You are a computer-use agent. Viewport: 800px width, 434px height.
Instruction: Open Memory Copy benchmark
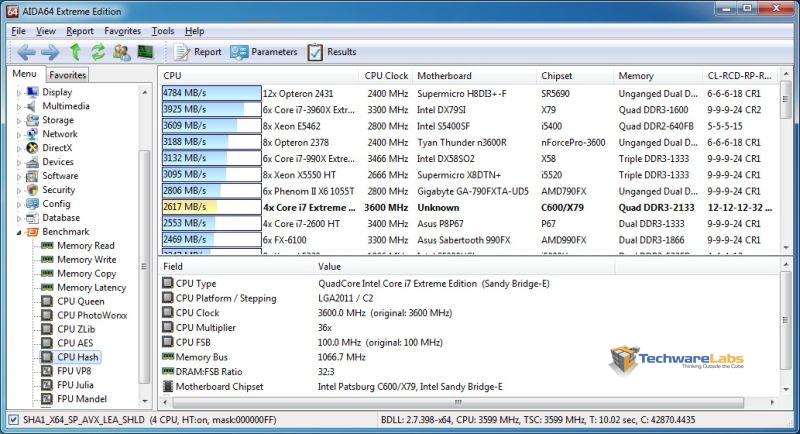(x=87, y=274)
